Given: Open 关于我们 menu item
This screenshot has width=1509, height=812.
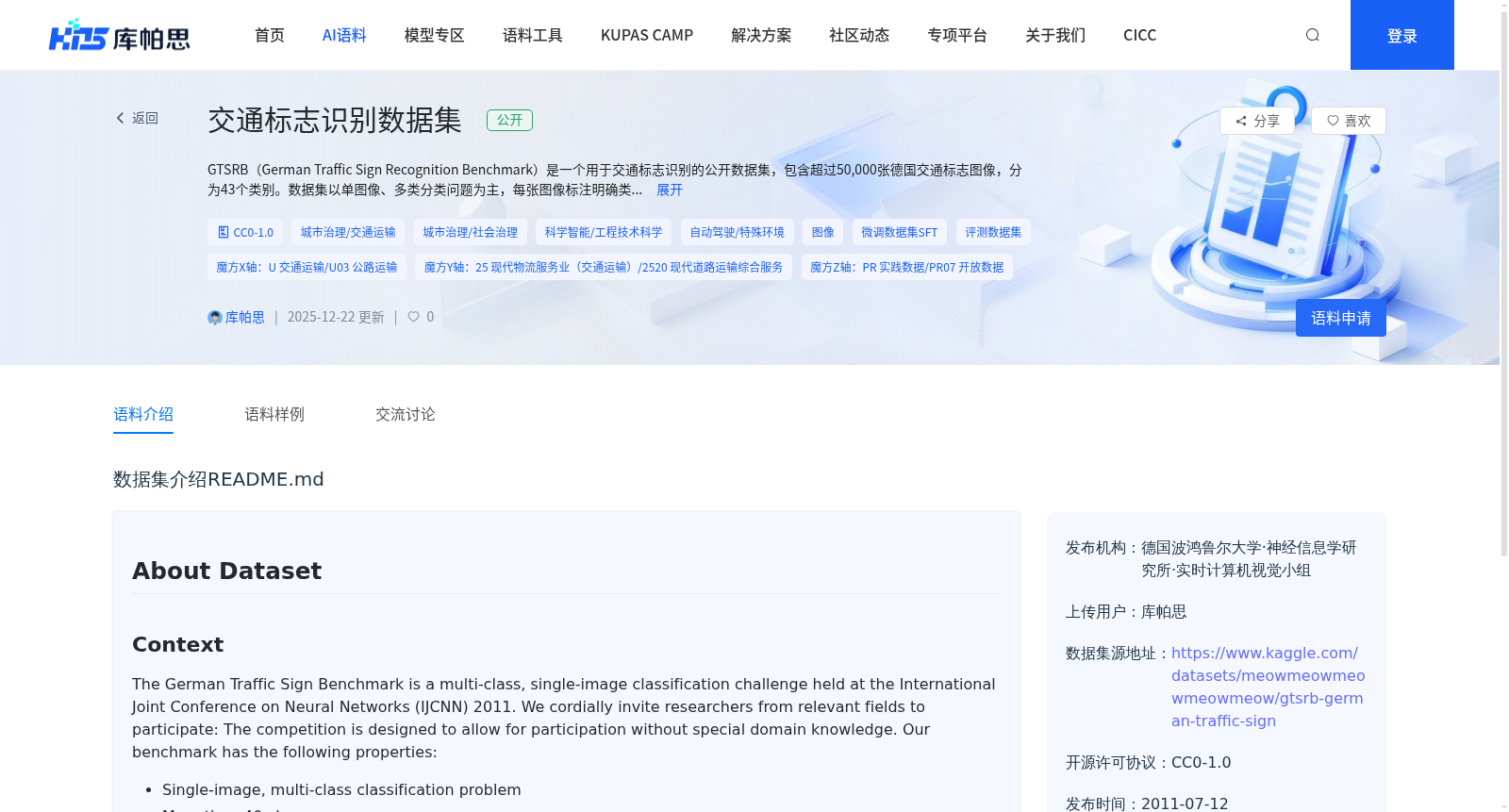Looking at the screenshot, I should [x=1055, y=35].
